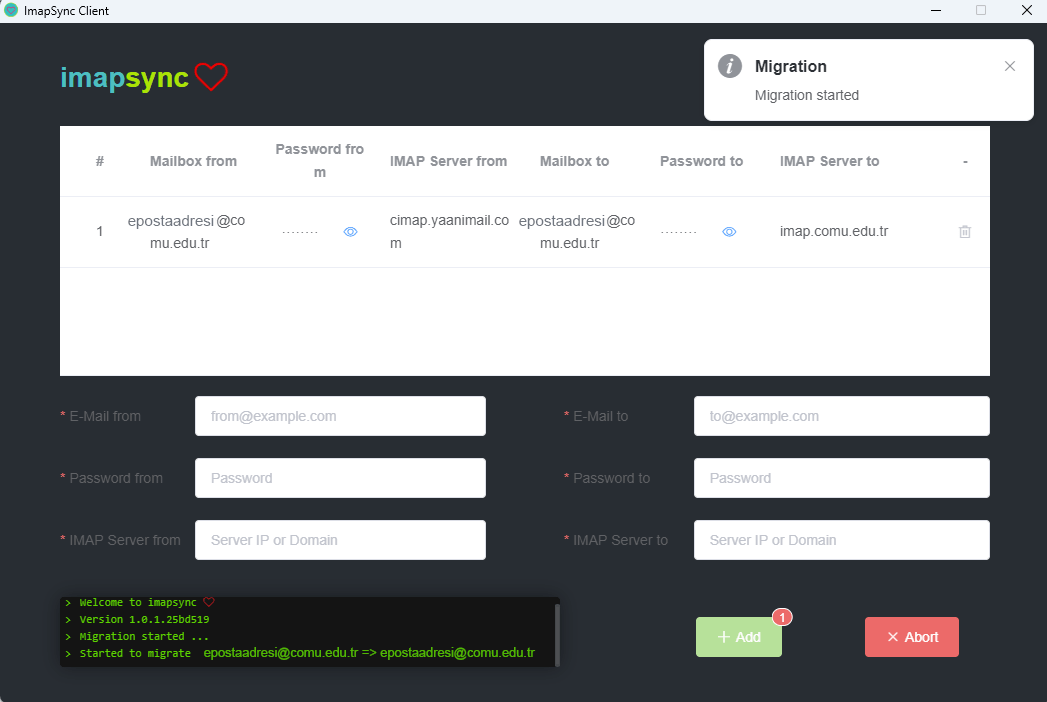Click the 'E-Mail from' field label

click(x=105, y=416)
